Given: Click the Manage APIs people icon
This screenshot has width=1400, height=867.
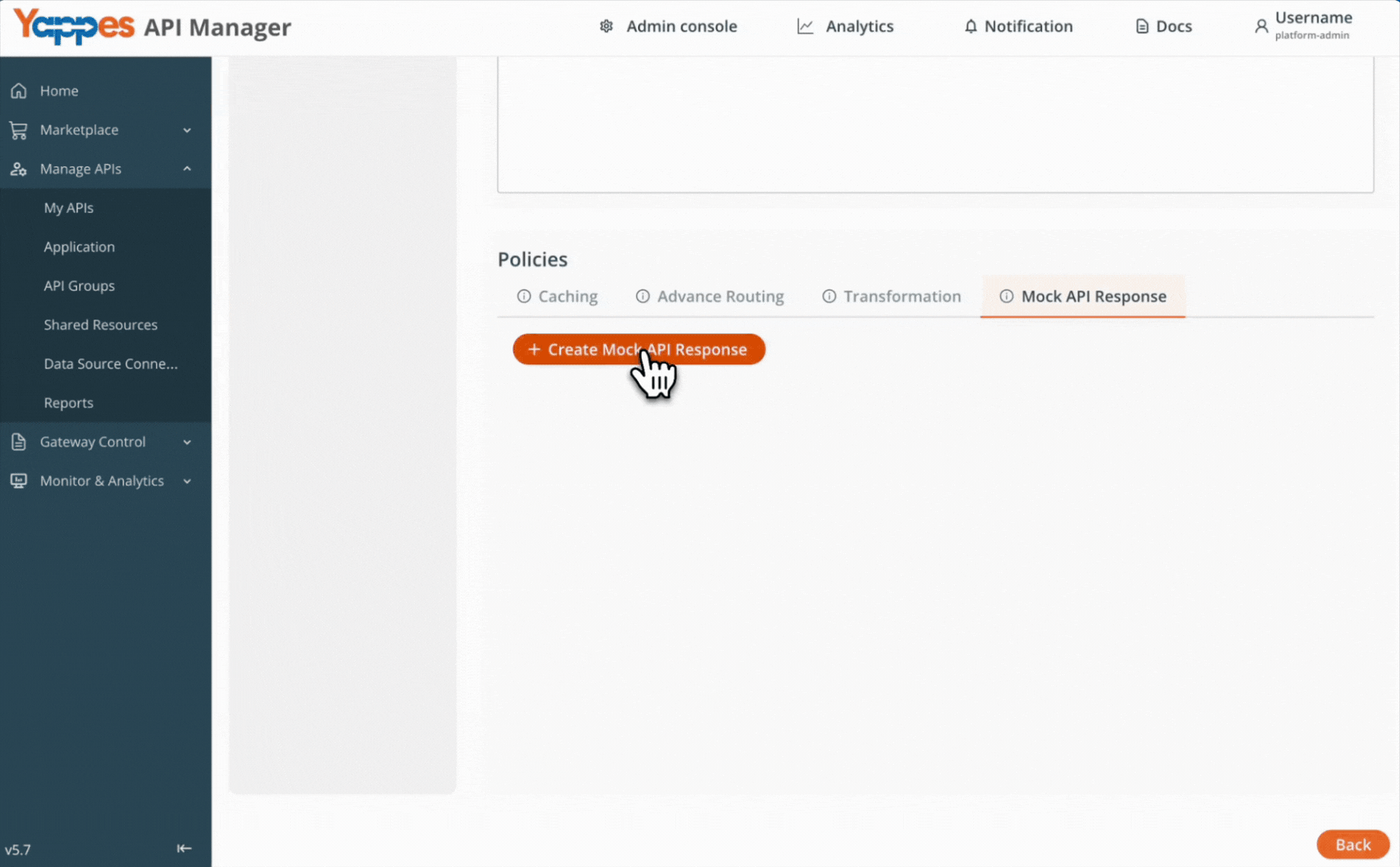Looking at the screenshot, I should click(x=19, y=169).
